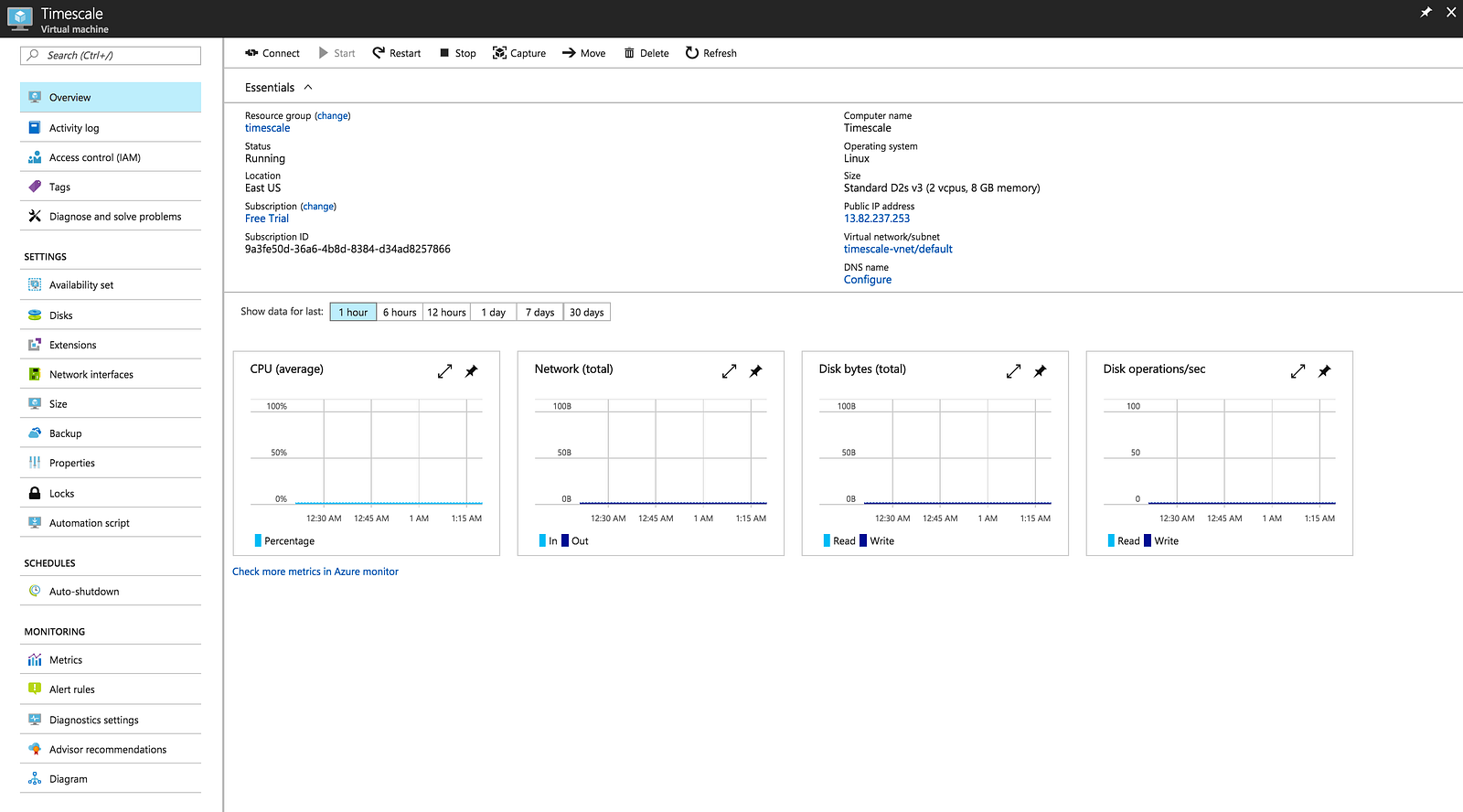
Task: Expand the Network (total) chart
Action: [x=730, y=371]
